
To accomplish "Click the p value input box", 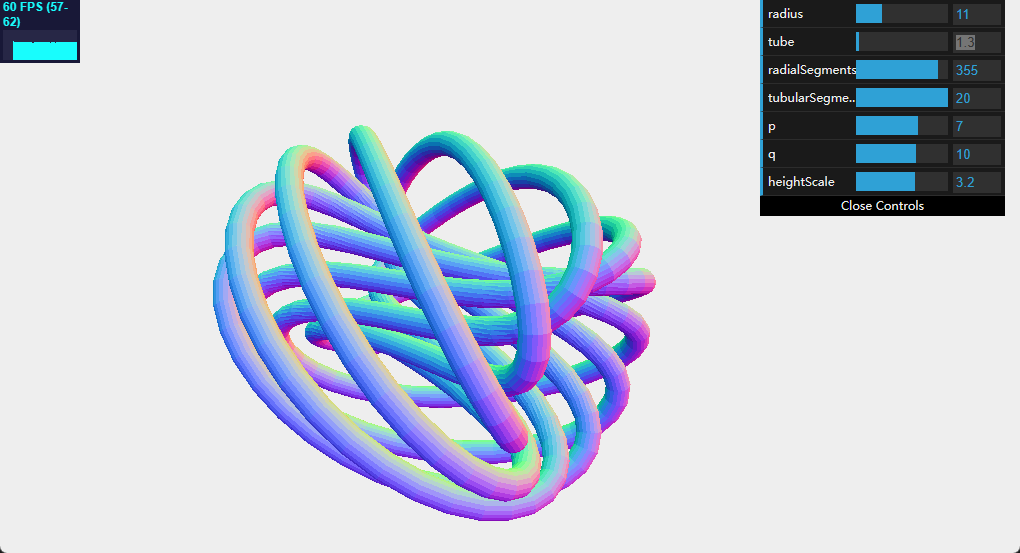I will 976,126.
